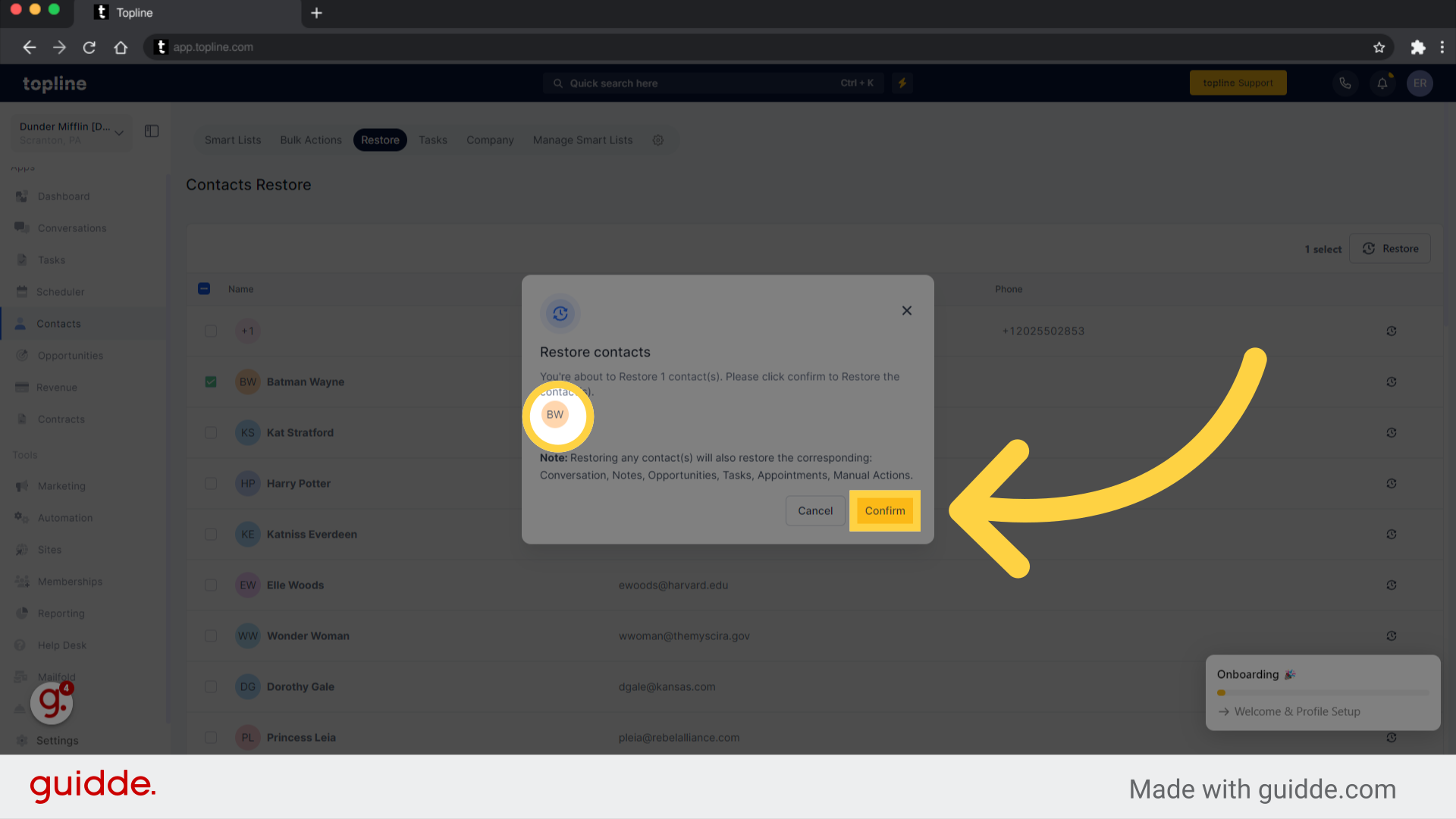Expand the Dunder Mifflin account dropdown
The width and height of the screenshot is (1456, 819).
[x=71, y=133]
